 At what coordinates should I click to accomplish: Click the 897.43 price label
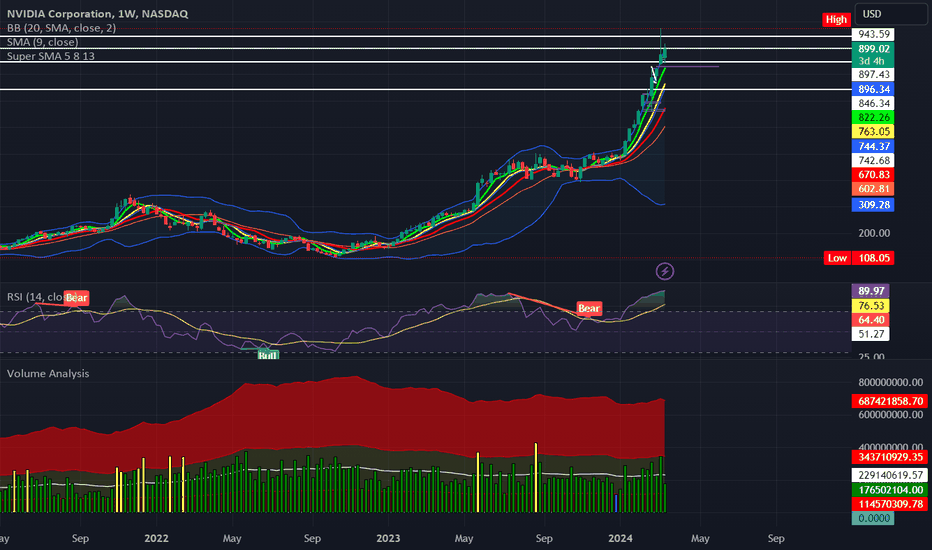pos(873,74)
